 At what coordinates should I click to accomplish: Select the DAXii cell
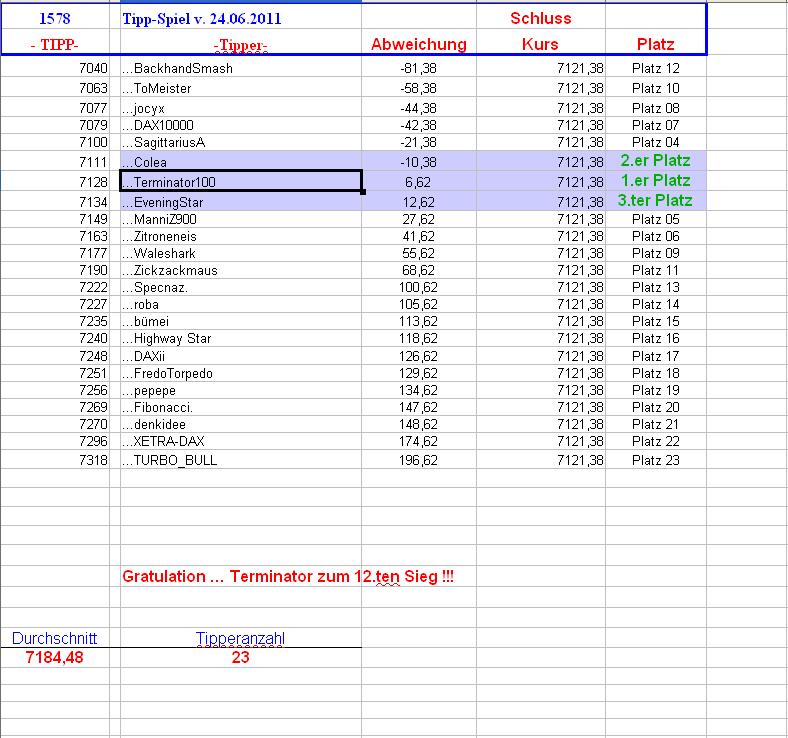[x=241, y=356]
